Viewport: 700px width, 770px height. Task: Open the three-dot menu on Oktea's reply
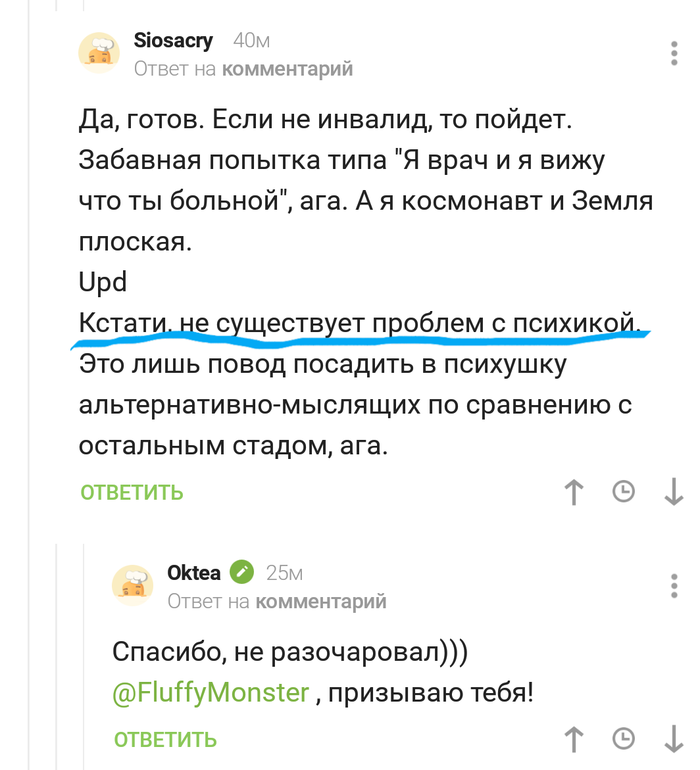(674, 582)
